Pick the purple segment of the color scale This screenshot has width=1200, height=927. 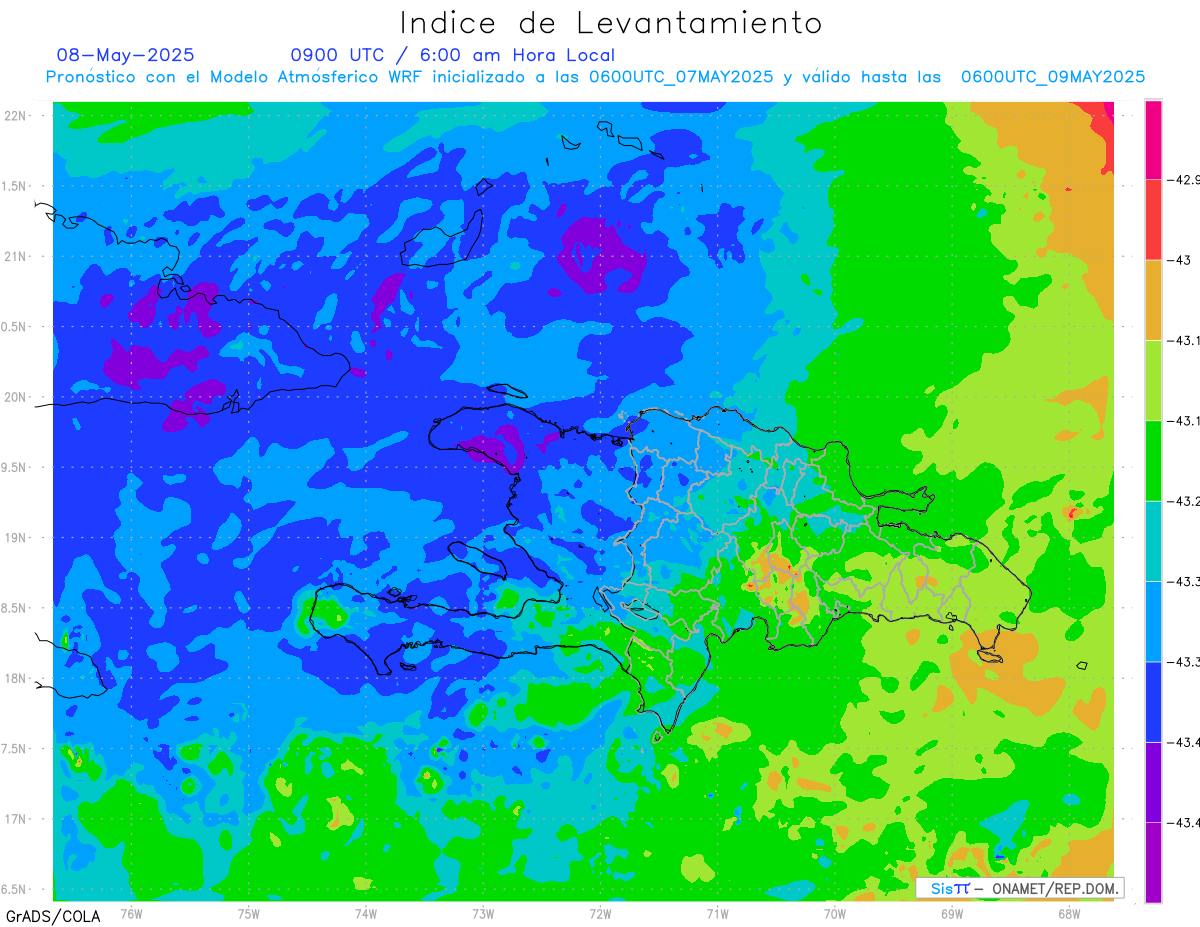point(1153,782)
